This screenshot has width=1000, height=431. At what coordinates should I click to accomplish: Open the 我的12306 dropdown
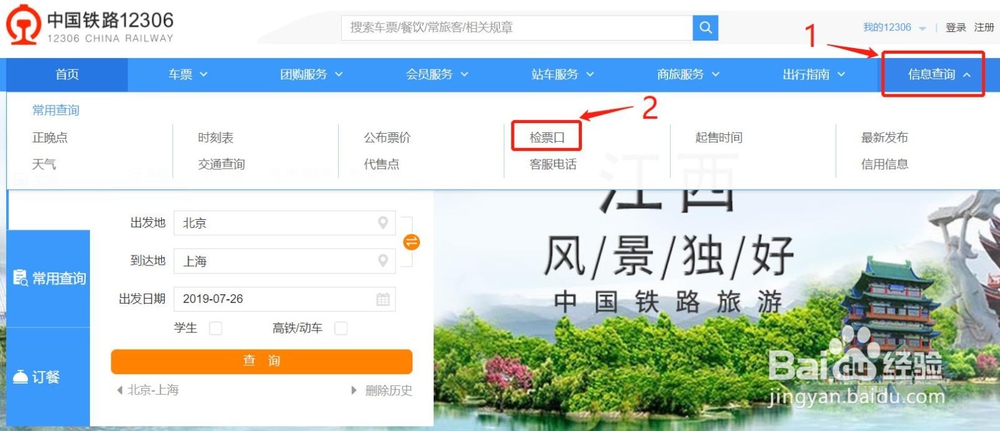pos(894,27)
